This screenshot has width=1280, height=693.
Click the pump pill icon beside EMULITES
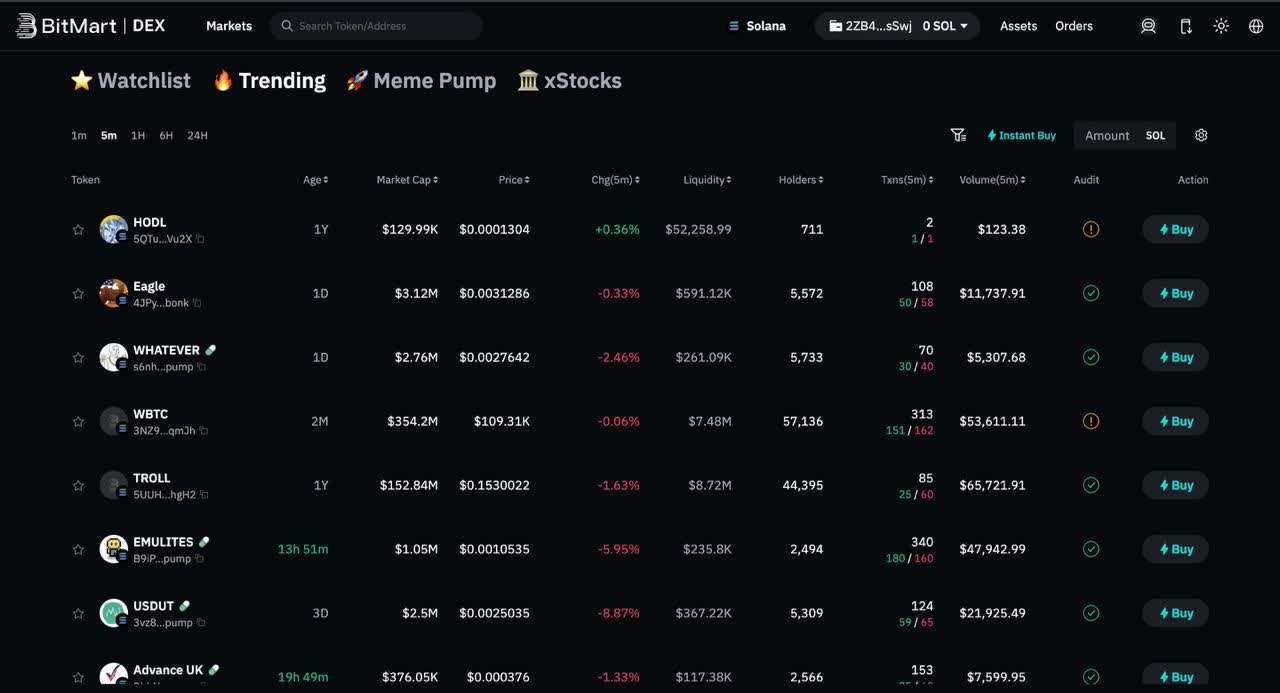(204, 542)
